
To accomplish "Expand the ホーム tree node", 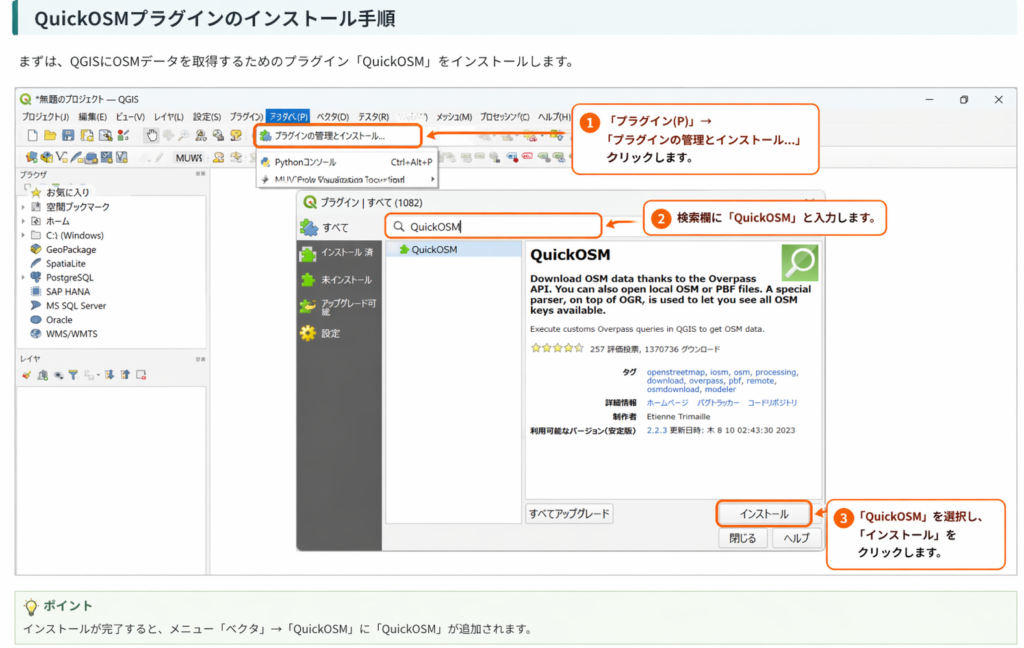I will [23, 221].
